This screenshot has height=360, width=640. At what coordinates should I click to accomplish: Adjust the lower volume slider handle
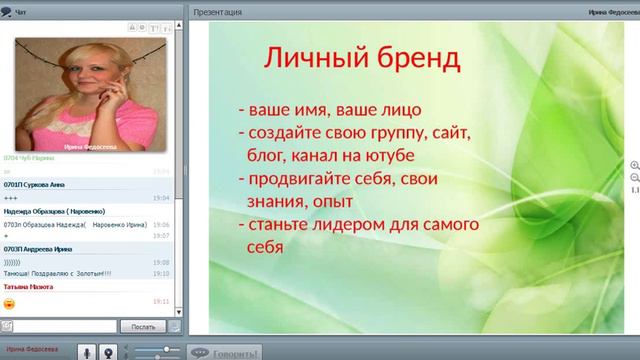pyautogui.click(x=157, y=357)
